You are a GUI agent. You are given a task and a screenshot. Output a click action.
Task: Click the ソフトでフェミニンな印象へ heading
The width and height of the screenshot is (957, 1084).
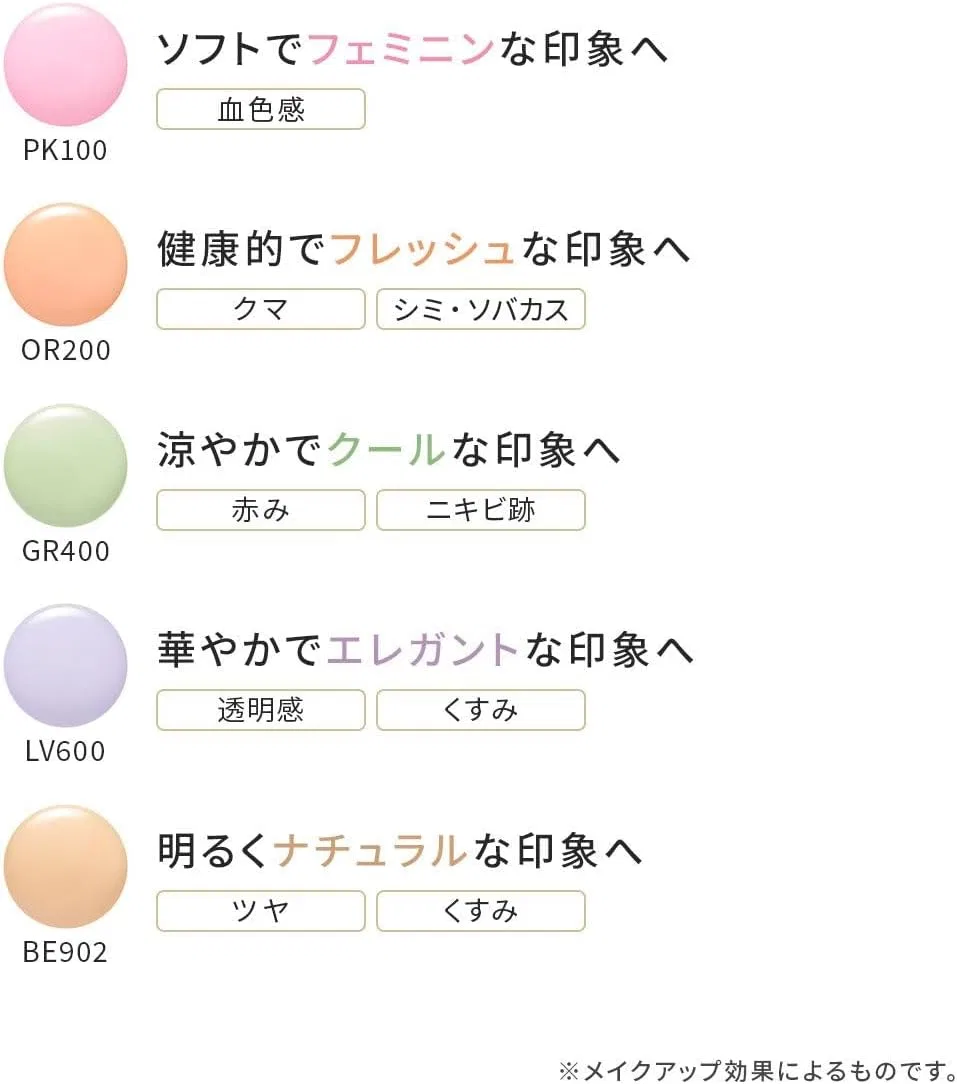pyautogui.click(x=413, y=49)
